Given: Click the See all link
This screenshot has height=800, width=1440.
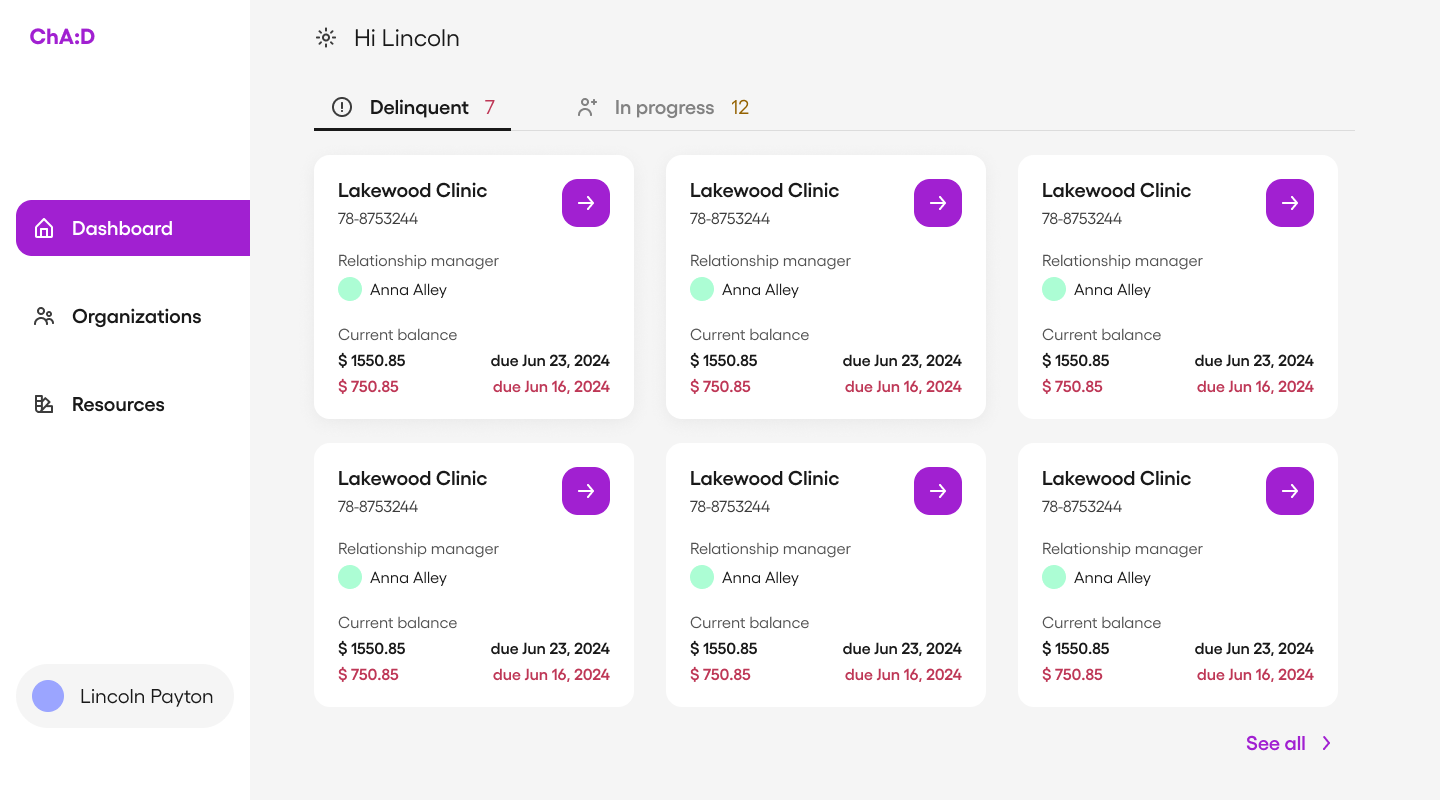Looking at the screenshot, I should [1275, 743].
